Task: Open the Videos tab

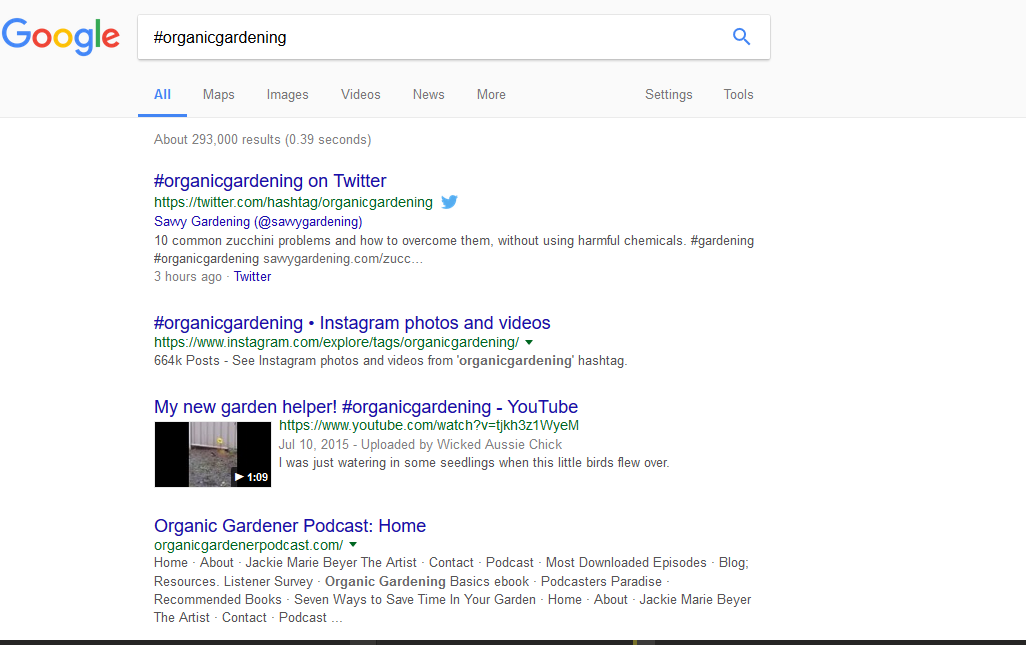Action: tap(361, 94)
